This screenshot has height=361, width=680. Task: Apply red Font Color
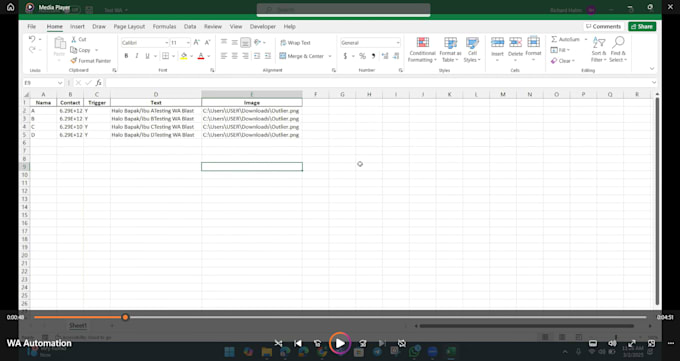pyautogui.click(x=201, y=56)
